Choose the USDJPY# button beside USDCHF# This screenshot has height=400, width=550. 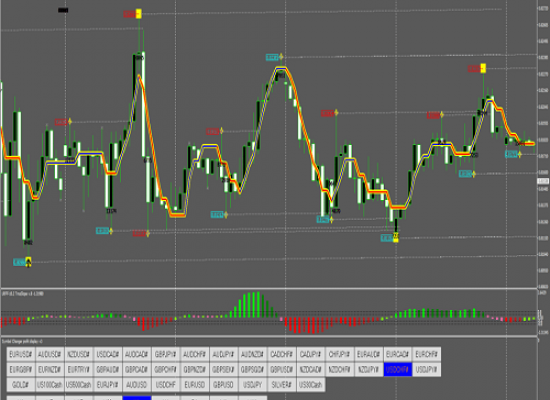click(427, 369)
